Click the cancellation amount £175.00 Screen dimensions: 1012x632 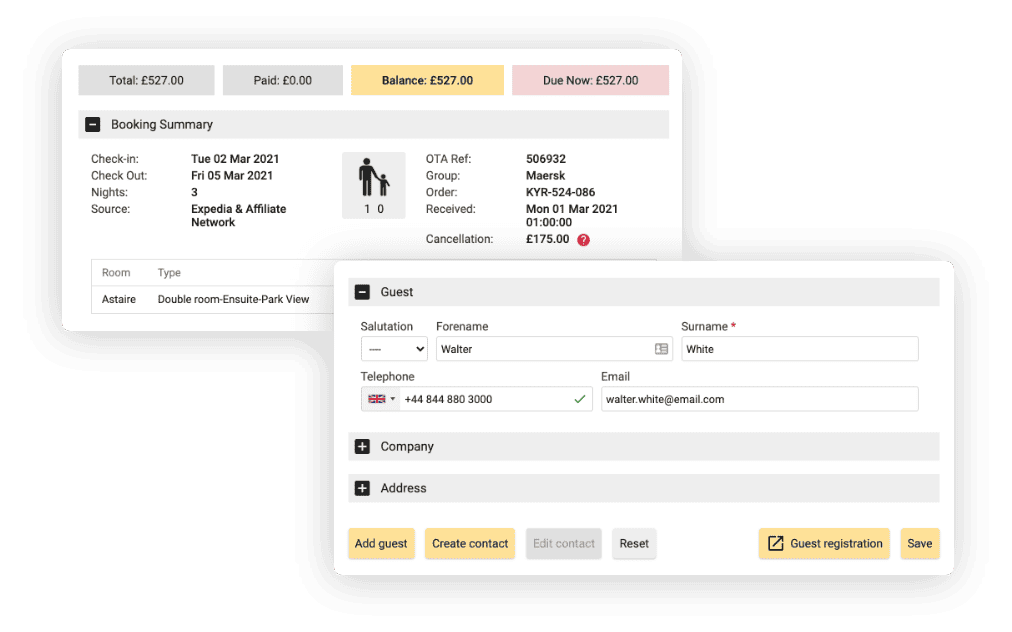pos(547,239)
